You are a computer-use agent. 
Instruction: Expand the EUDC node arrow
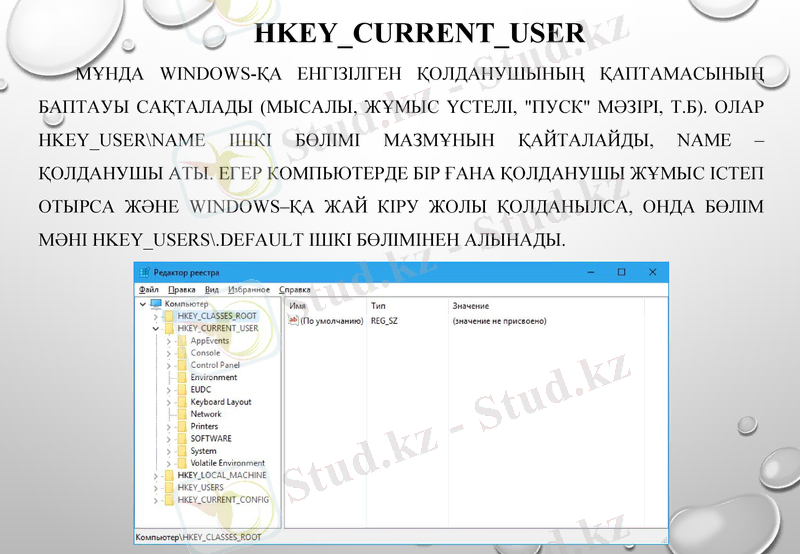[x=169, y=390]
